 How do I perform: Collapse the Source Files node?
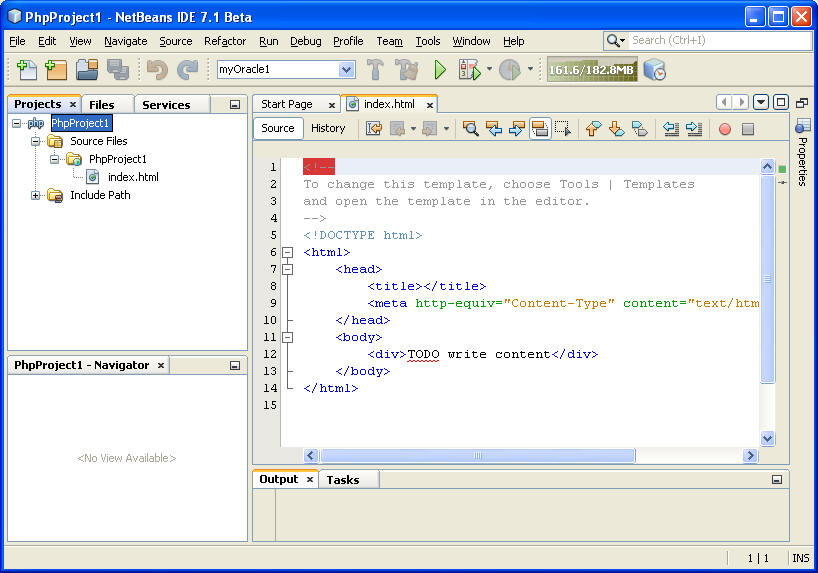tap(35, 141)
